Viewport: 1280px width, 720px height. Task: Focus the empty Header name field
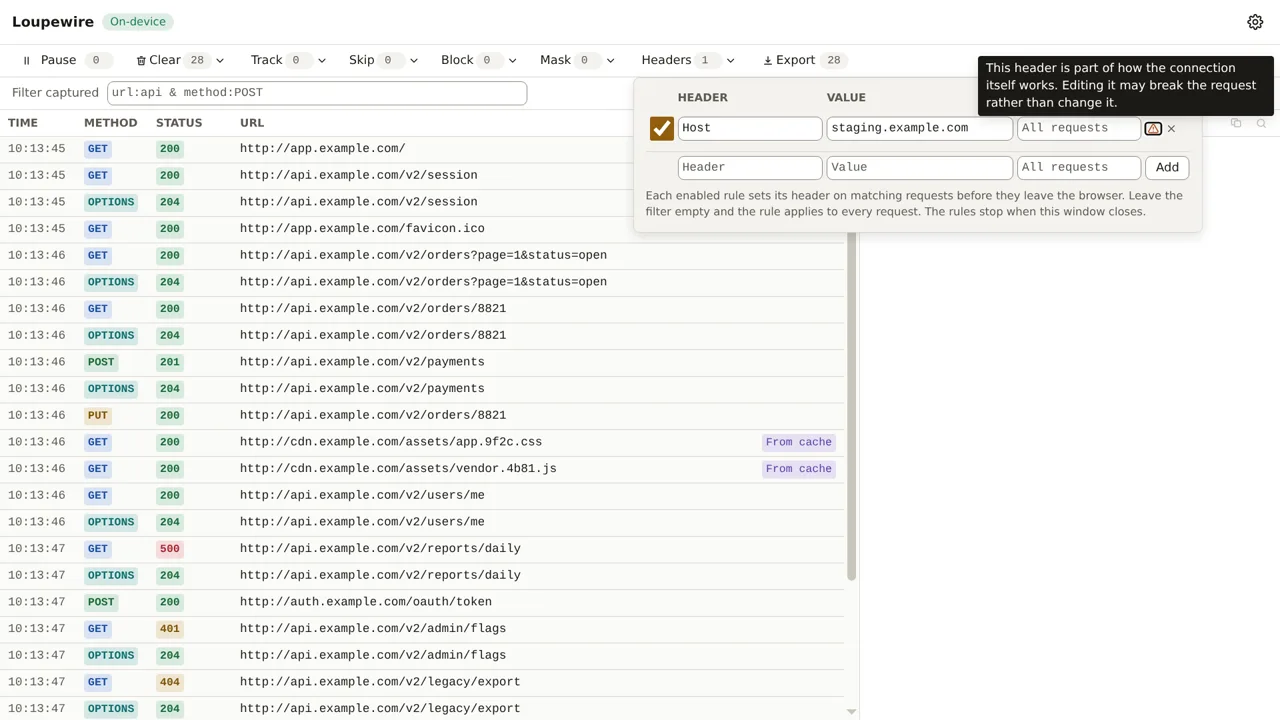coord(750,167)
